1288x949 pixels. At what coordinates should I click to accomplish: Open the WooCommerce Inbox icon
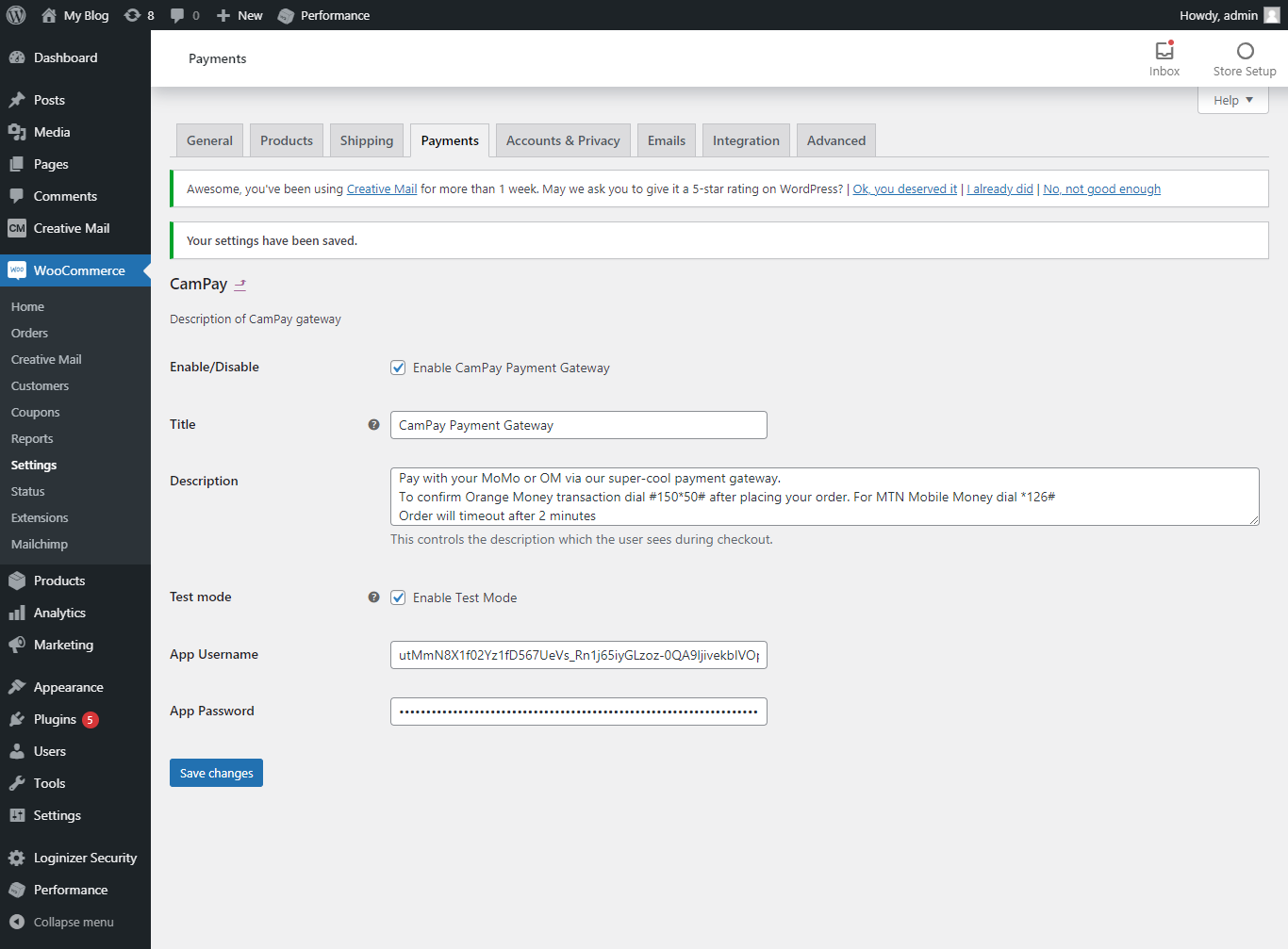(x=1164, y=51)
